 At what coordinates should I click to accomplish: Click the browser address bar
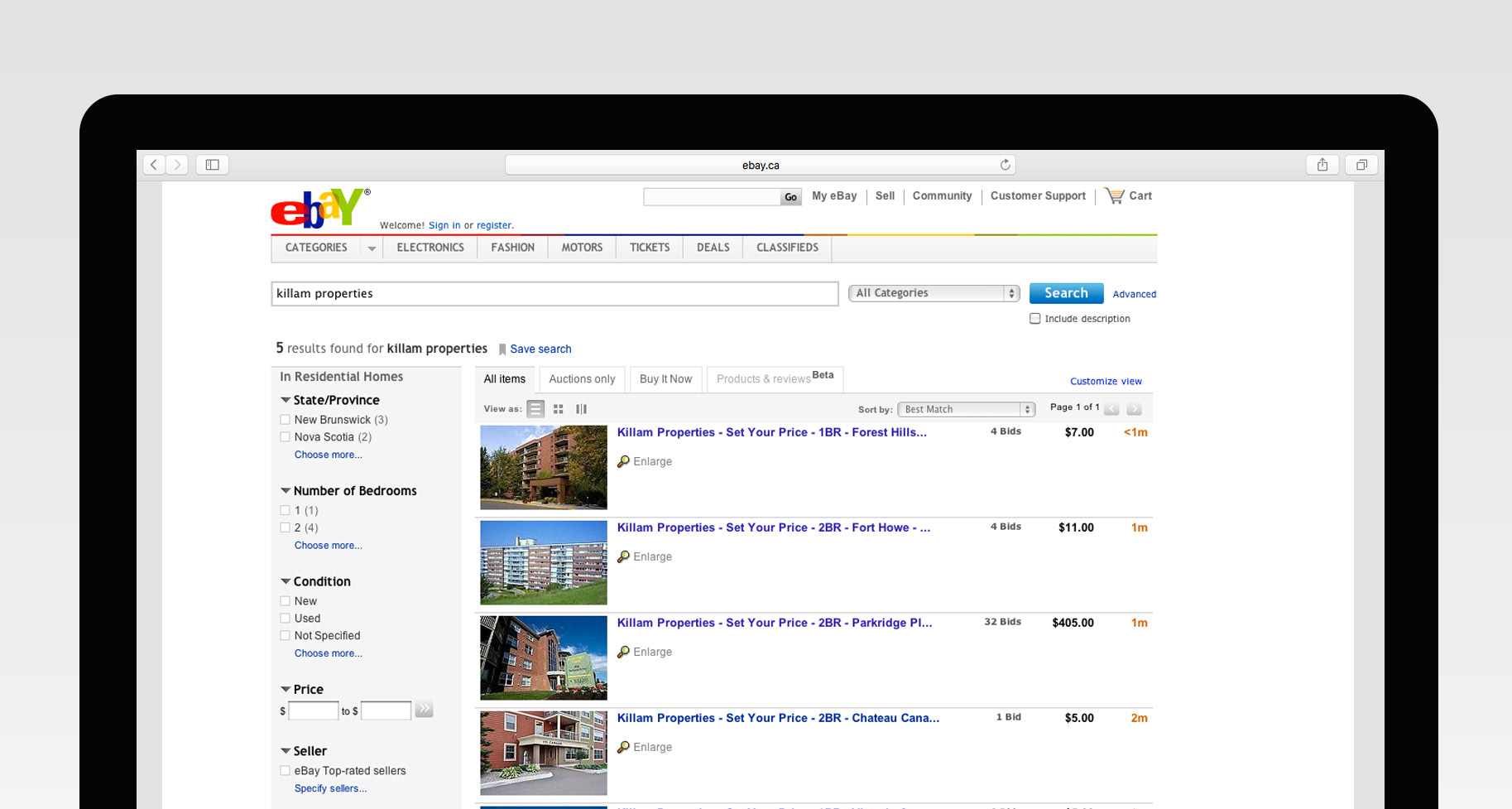pos(761,165)
